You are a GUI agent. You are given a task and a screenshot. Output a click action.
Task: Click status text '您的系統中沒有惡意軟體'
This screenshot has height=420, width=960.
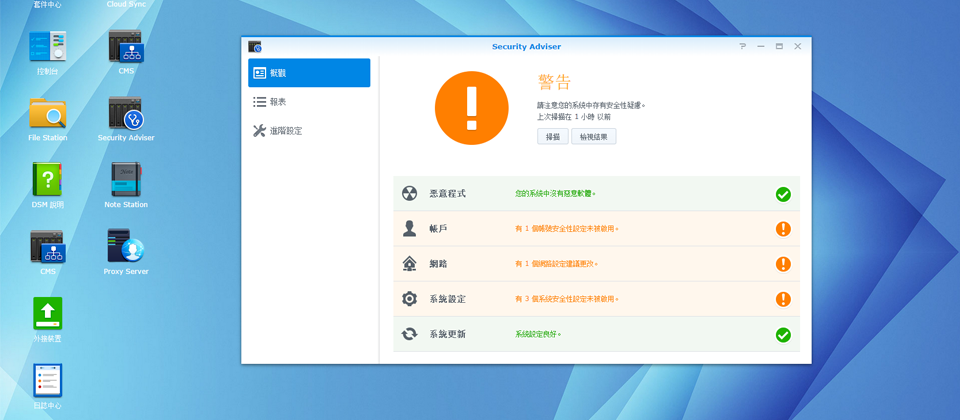tap(555, 193)
